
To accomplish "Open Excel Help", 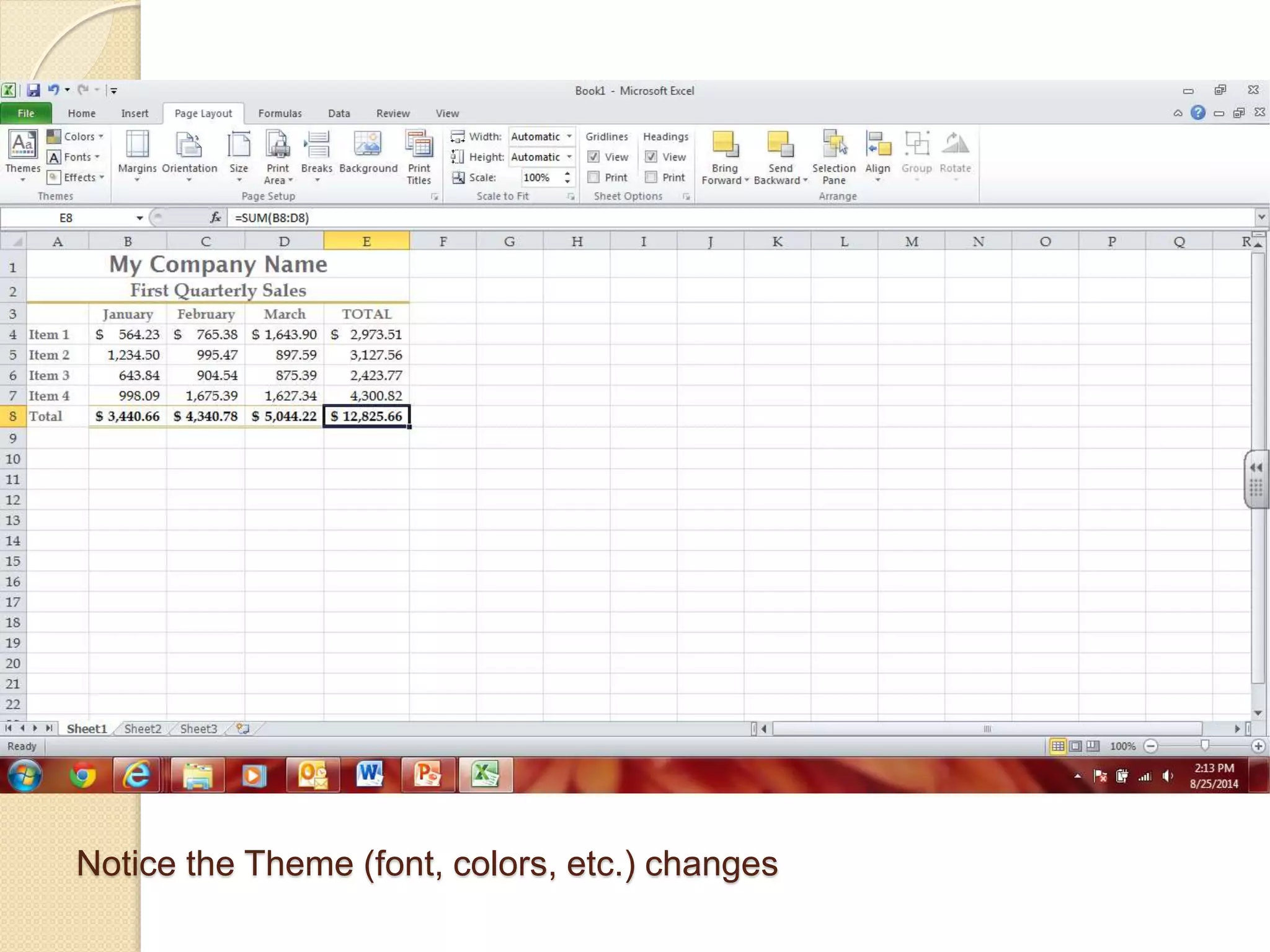I will pyautogui.click(x=1198, y=112).
